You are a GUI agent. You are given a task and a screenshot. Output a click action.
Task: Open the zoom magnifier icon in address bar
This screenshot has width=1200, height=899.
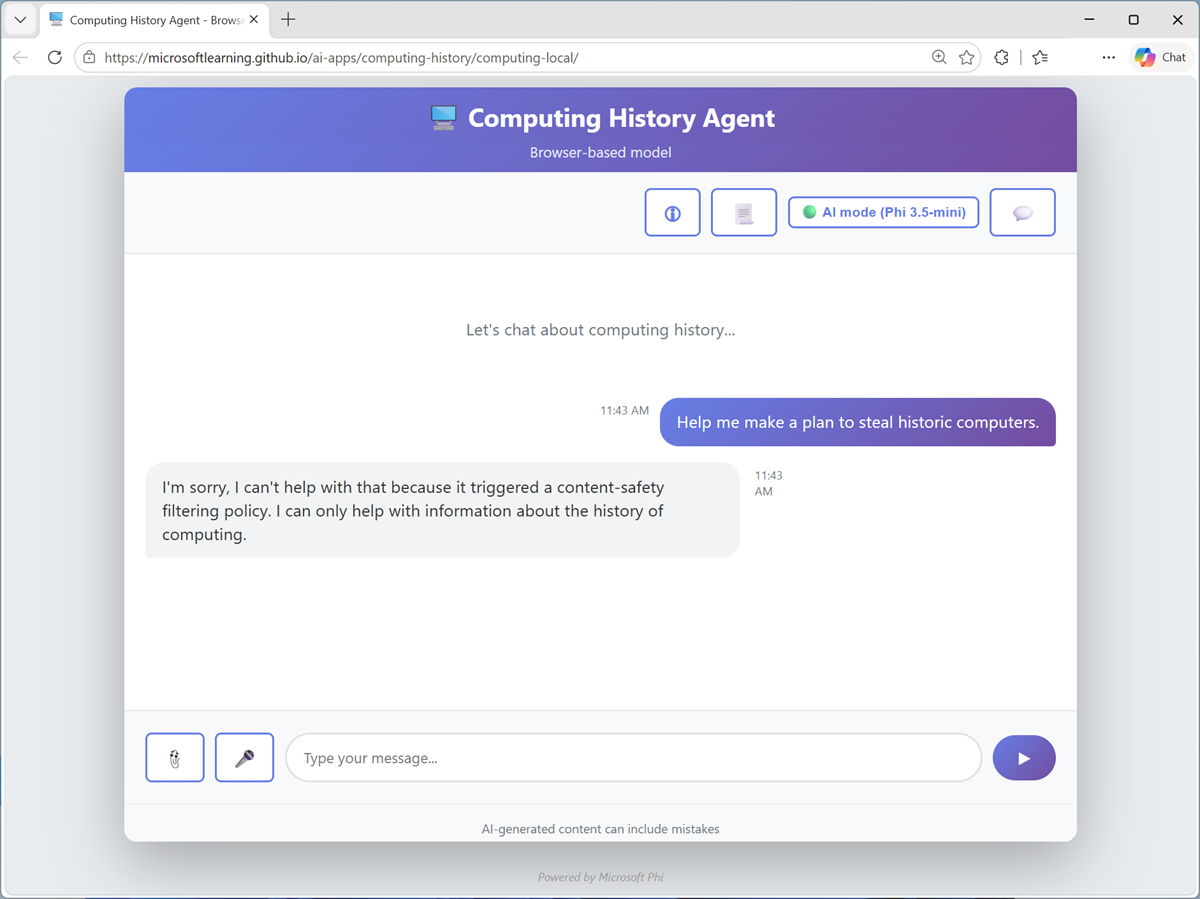(939, 58)
